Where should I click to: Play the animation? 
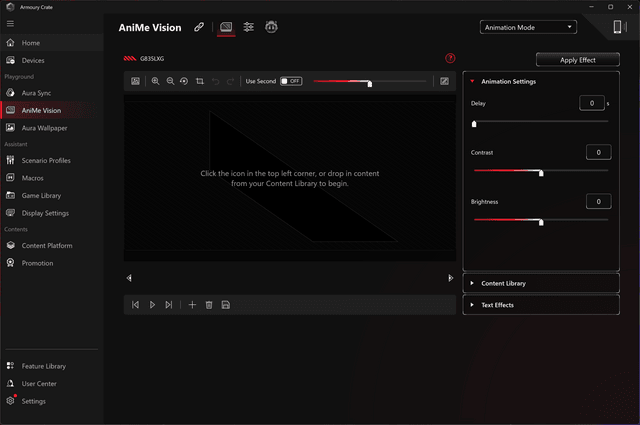pos(152,305)
